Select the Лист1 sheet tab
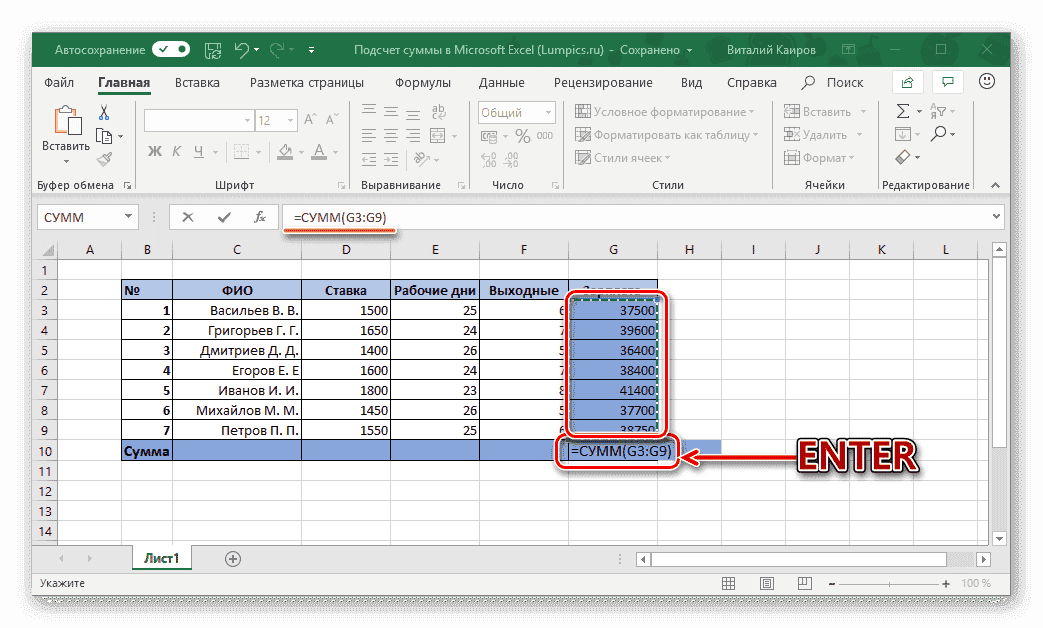This screenshot has height=628, width=1043. (x=161, y=558)
